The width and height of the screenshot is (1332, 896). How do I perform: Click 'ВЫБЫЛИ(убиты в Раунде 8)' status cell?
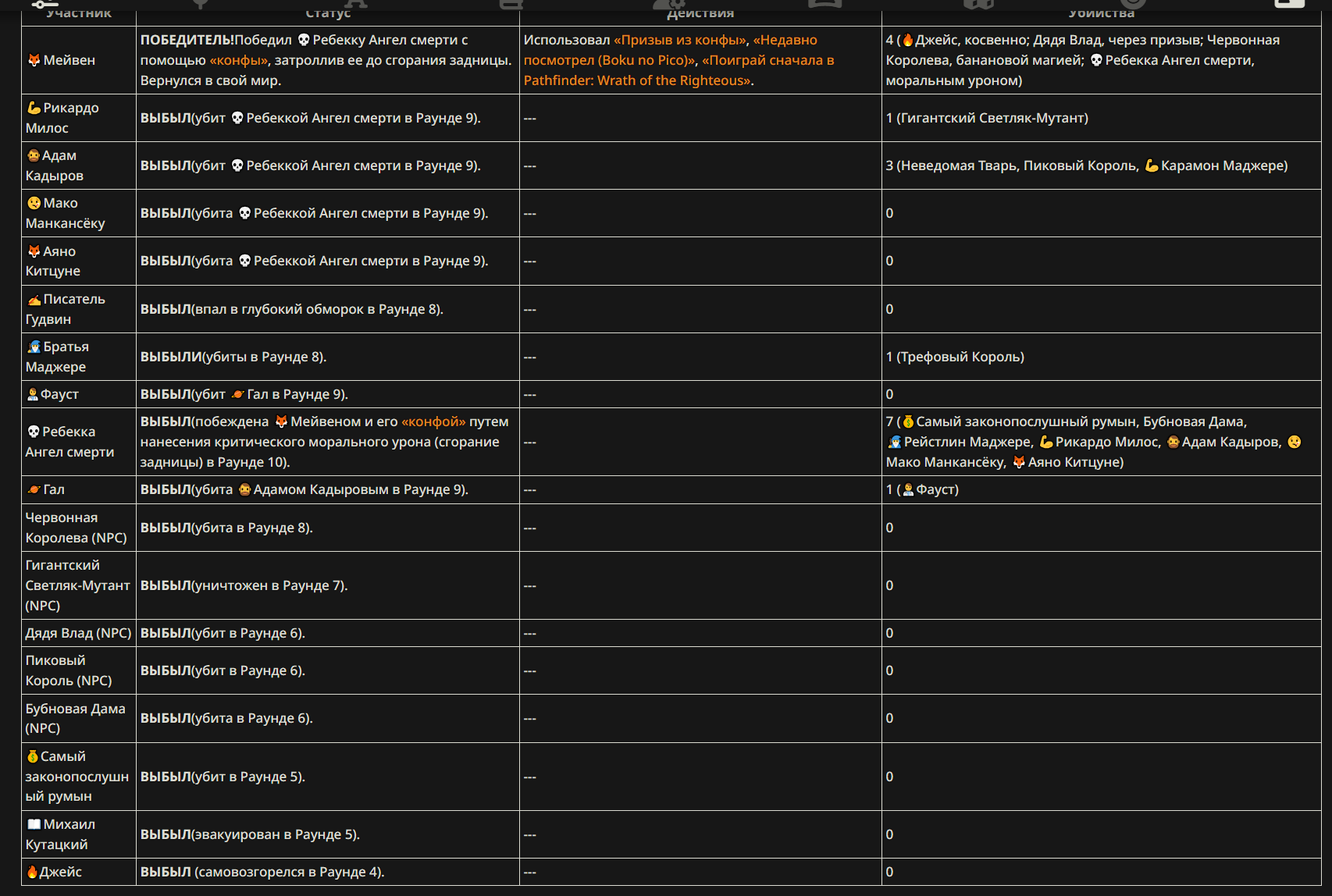[328, 357]
